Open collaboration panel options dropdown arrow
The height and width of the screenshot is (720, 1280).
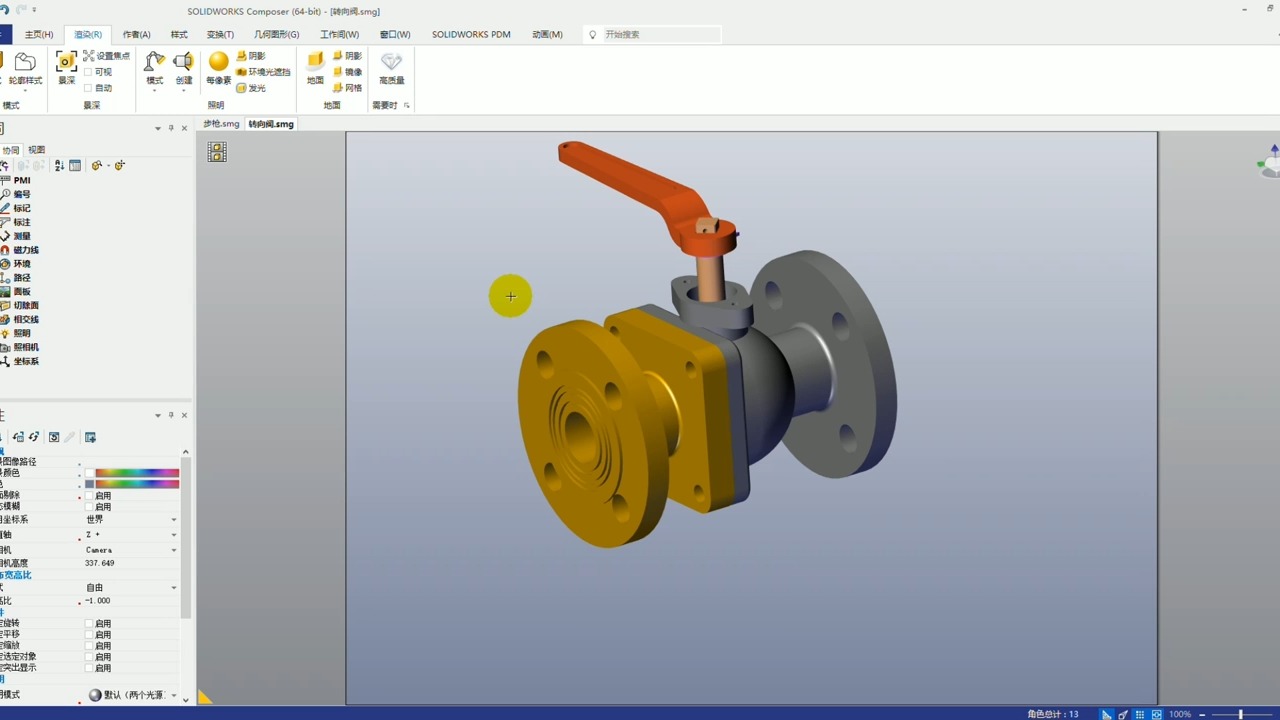(157, 128)
